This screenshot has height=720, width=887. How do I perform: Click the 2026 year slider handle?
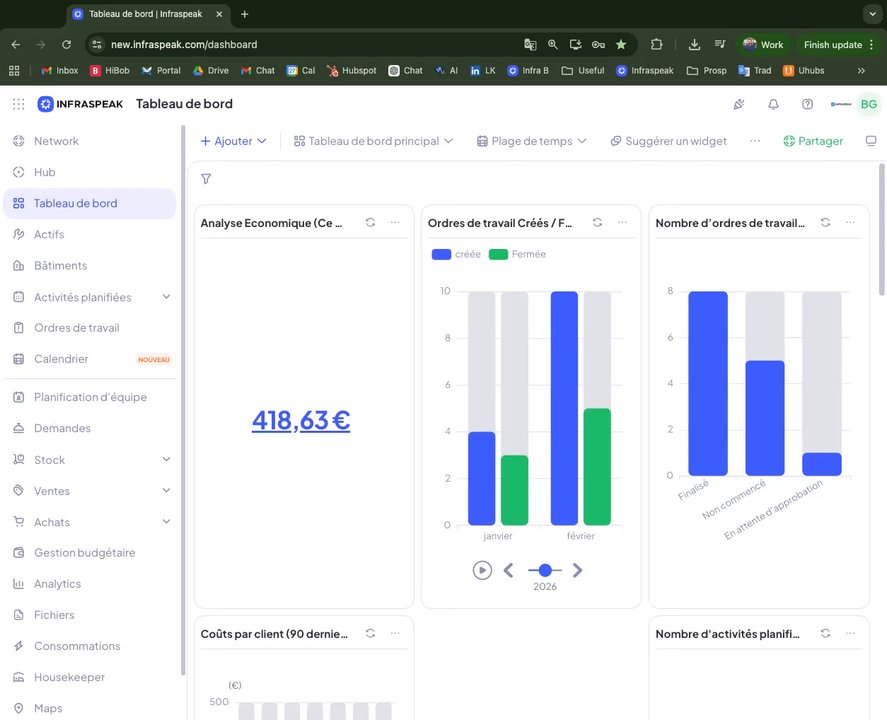[x=545, y=570]
